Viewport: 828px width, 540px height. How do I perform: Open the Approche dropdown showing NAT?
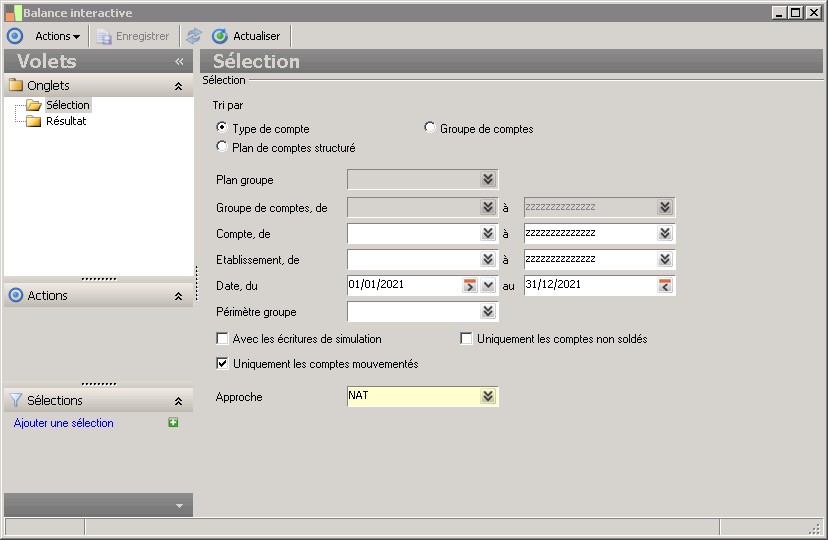488,396
